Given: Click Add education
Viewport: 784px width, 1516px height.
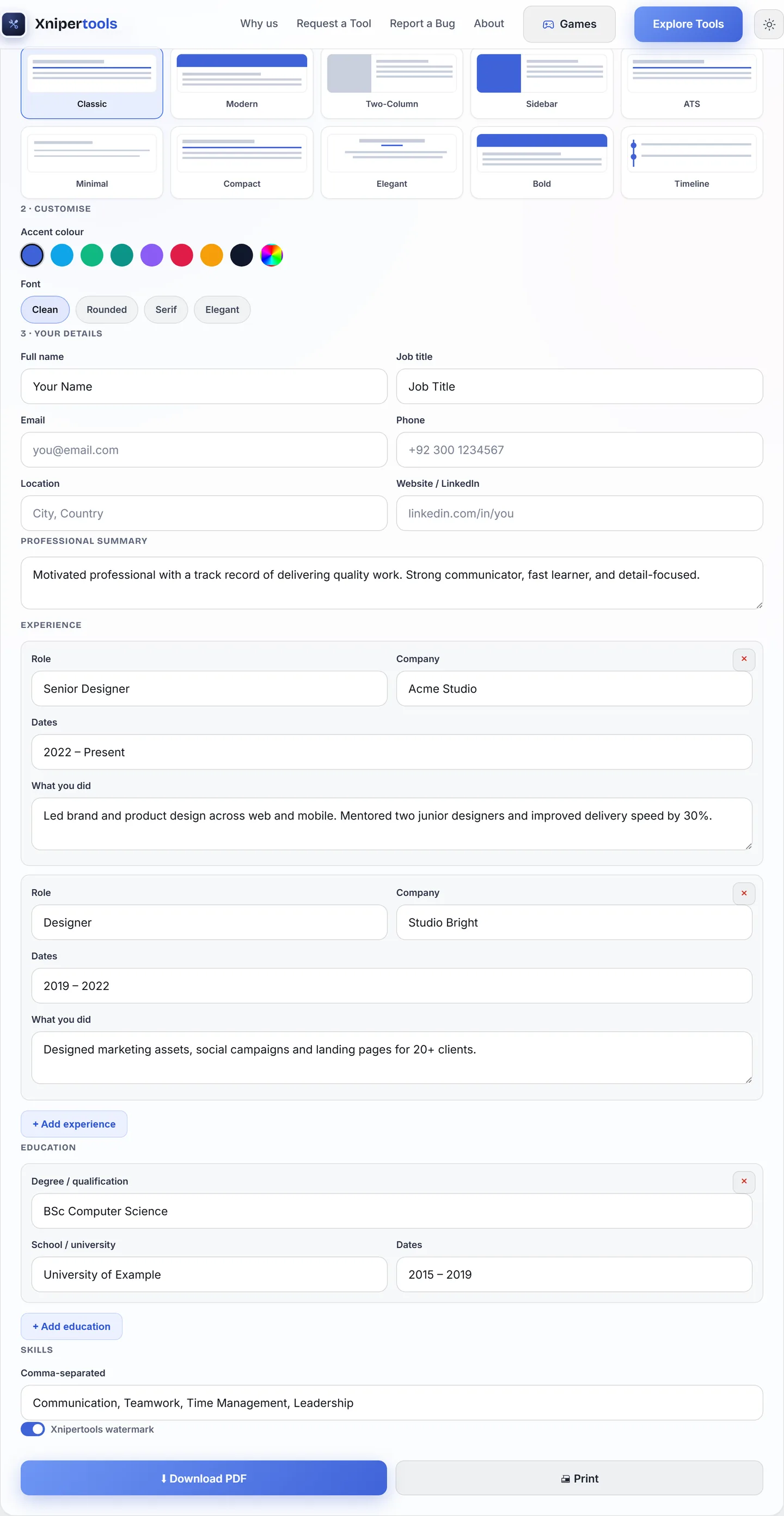Looking at the screenshot, I should [x=71, y=1326].
